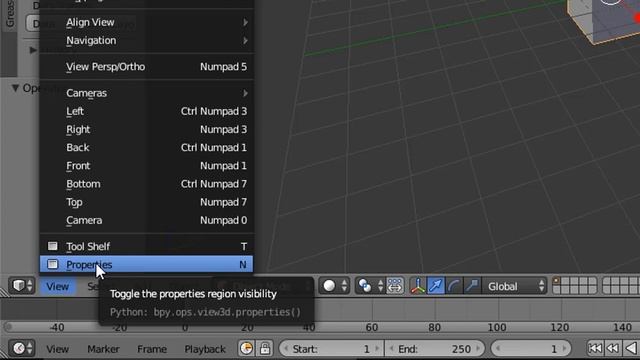This screenshot has height=360, width=640.
Task: Increase the End frame value arrow
Action: pyautogui.click(x=478, y=349)
